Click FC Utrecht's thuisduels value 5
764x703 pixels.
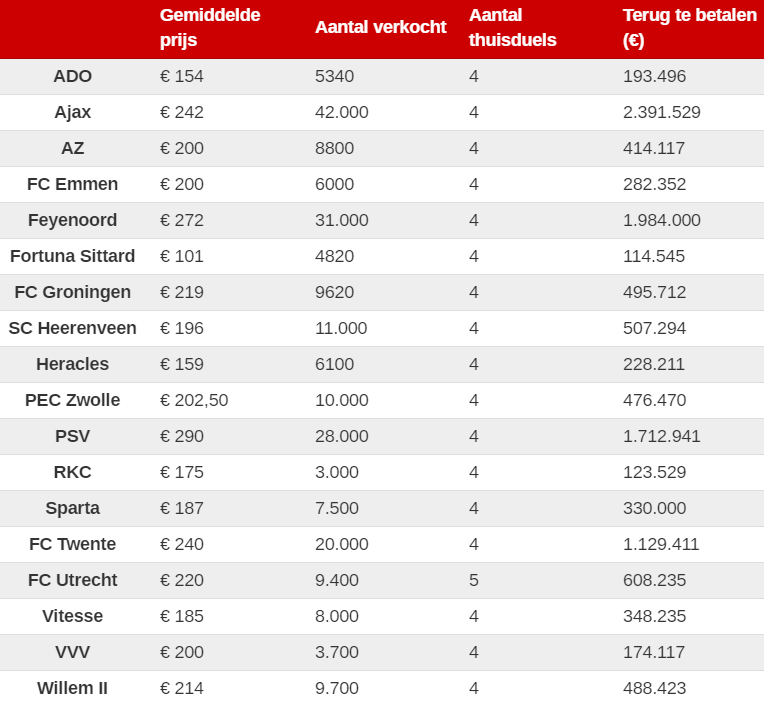[474, 580]
